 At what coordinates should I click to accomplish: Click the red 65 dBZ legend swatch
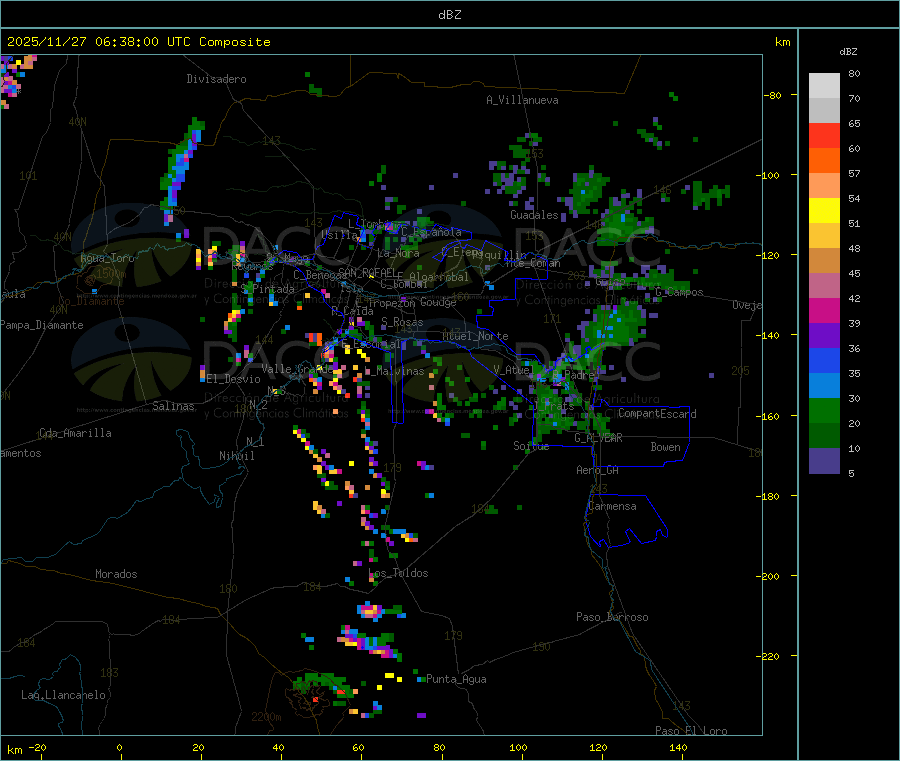[x=824, y=135]
